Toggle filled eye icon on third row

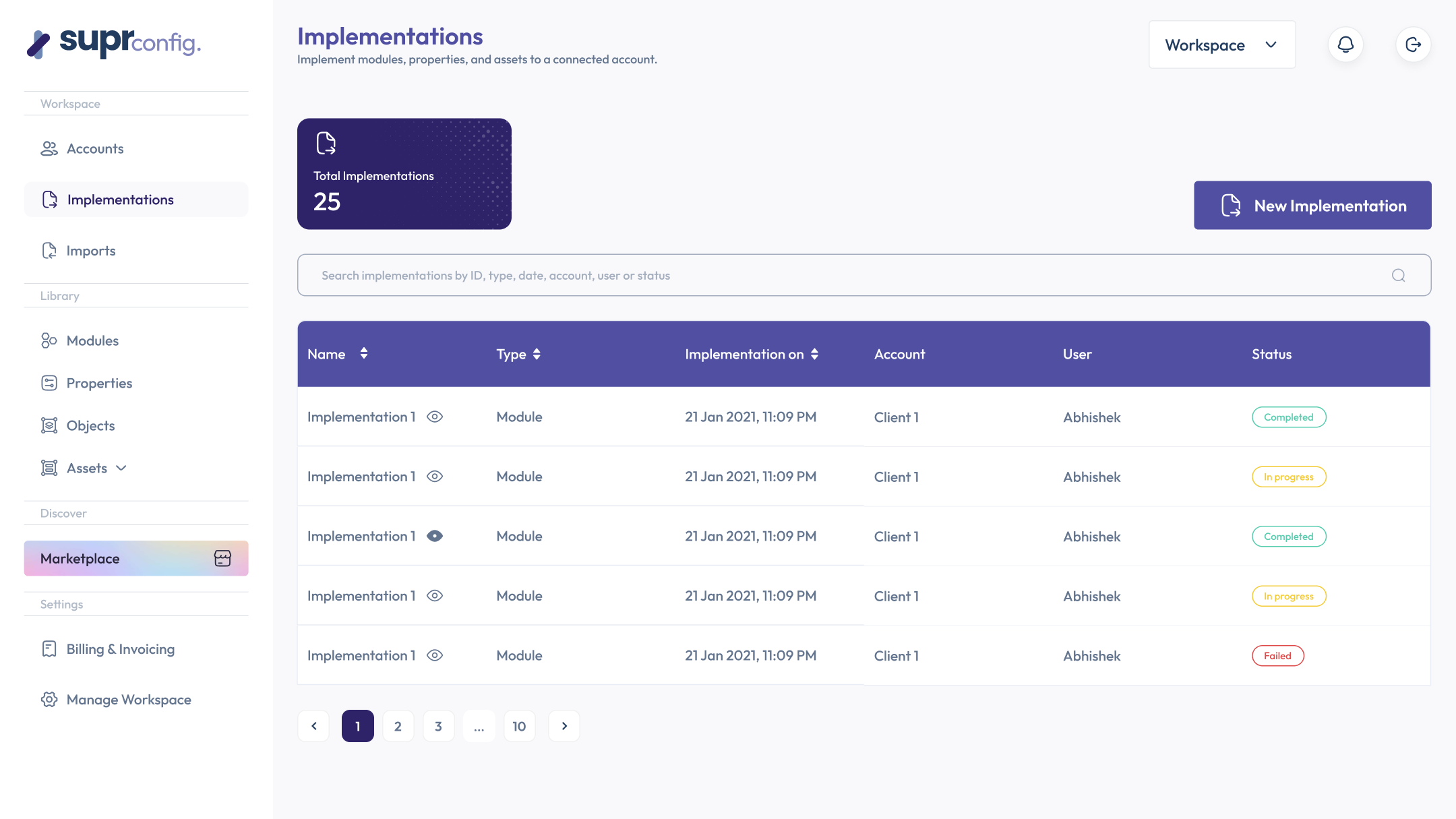point(435,536)
